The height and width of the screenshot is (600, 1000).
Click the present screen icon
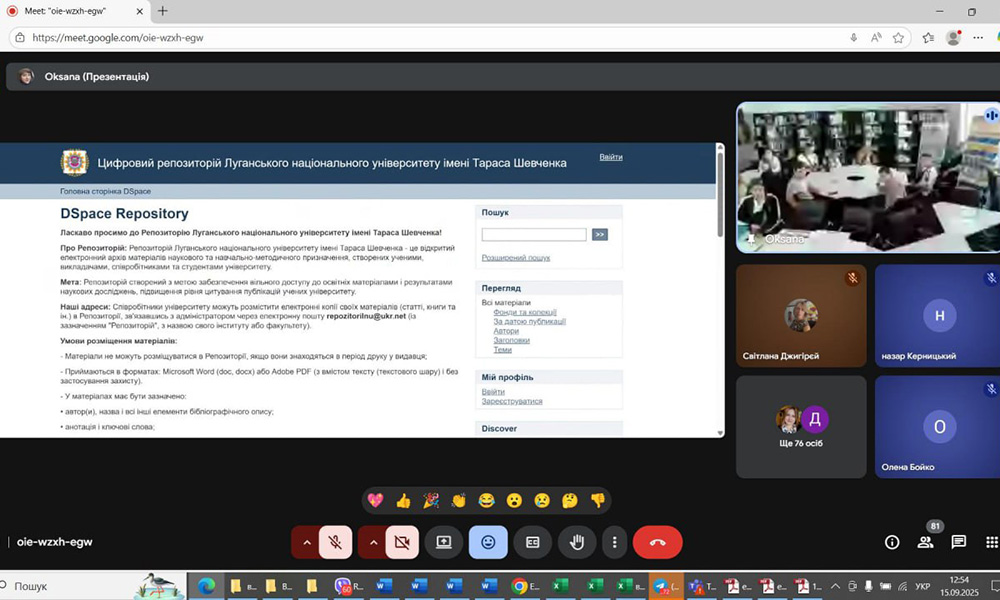(443, 542)
